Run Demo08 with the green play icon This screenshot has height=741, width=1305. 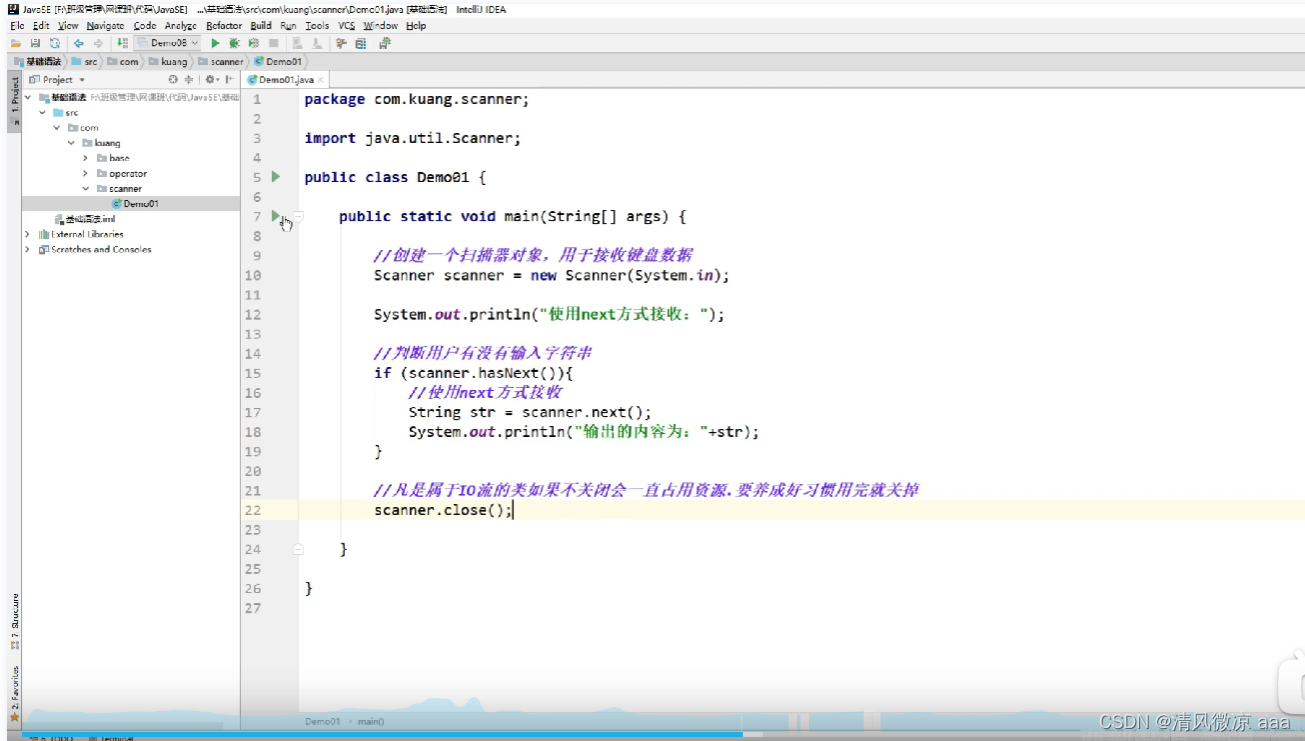pos(215,43)
